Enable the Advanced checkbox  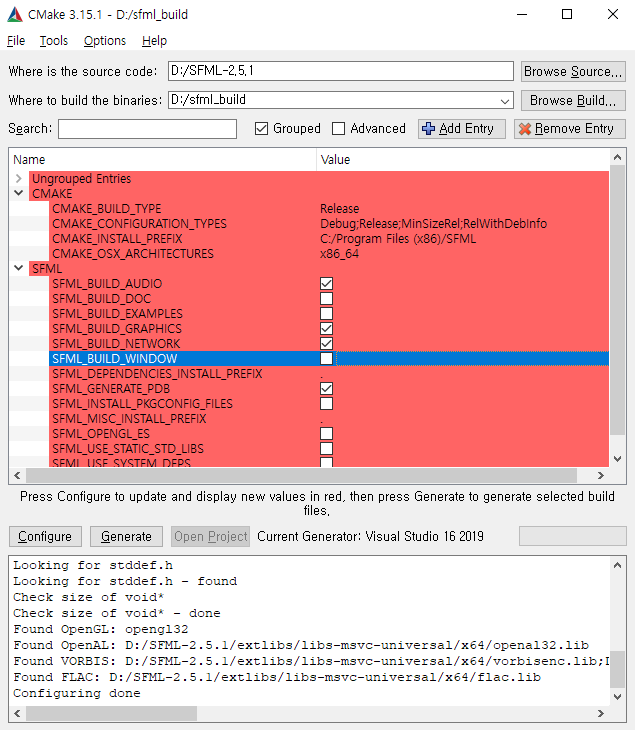pos(338,128)
